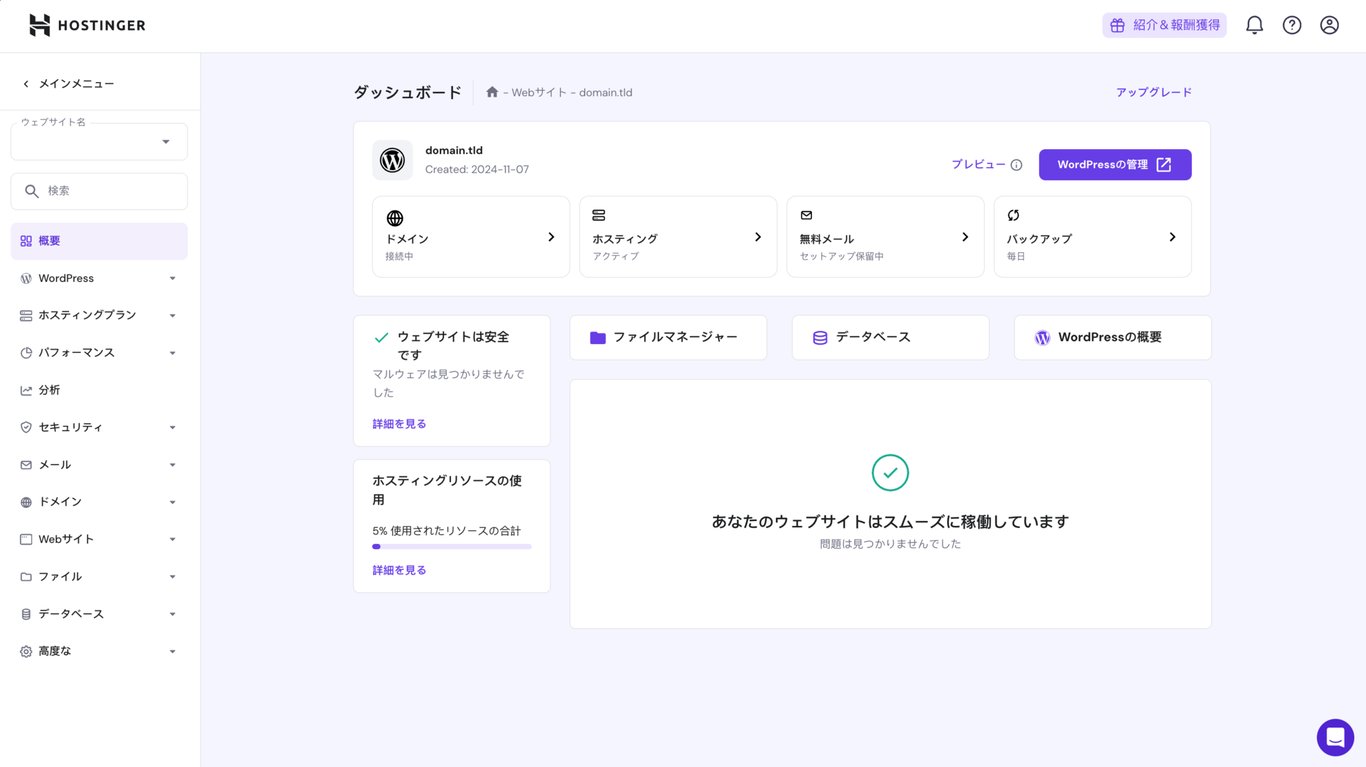Open the help question mark icon
1366x767 pixels.
pos(1291,24)
